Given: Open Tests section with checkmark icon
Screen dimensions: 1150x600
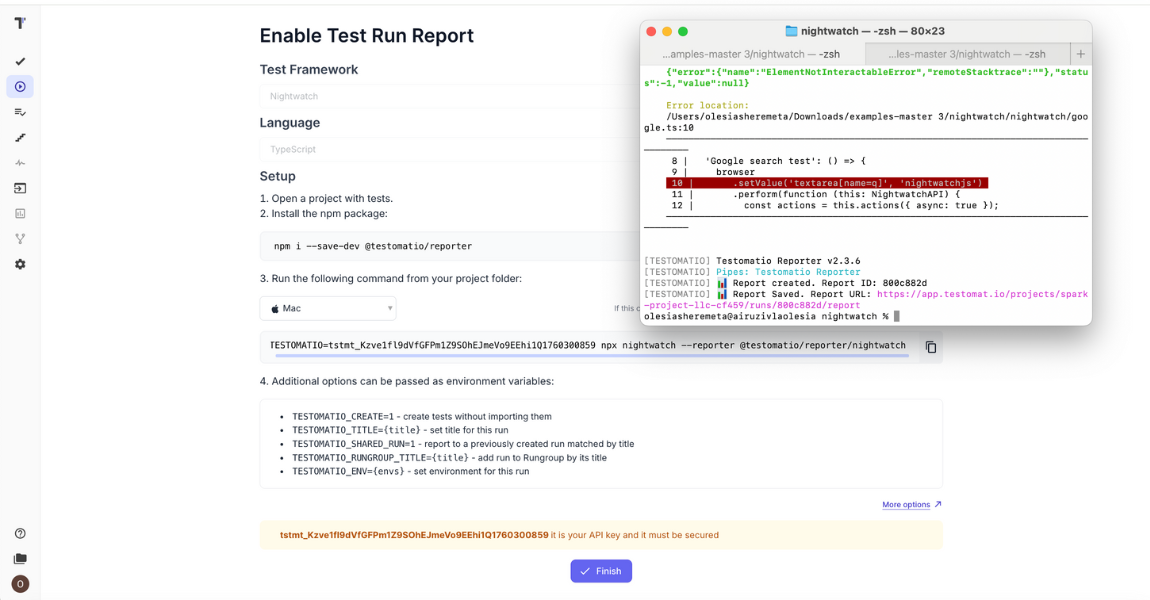Looking at the screenshot, I should coord(20,62).
